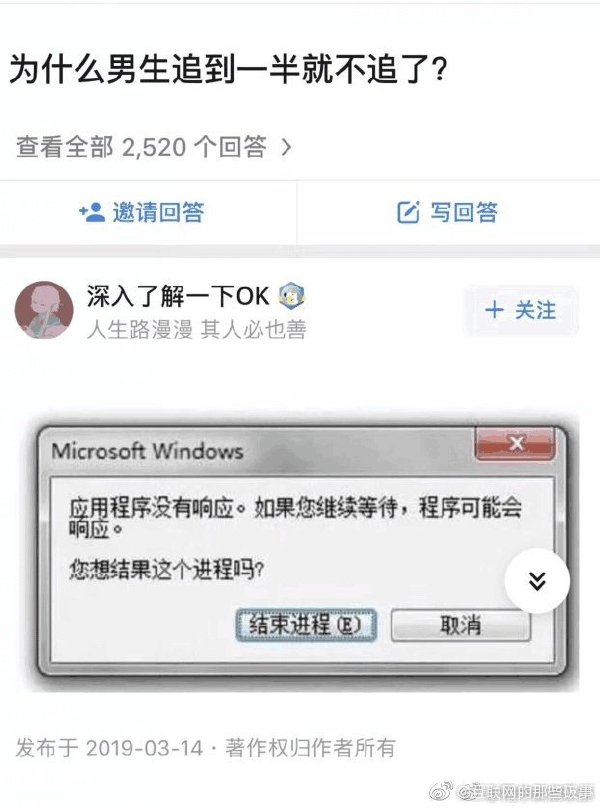Click the Weibo logo watermark
Viewport: 600px width, 808px height.
click(441, 790)
